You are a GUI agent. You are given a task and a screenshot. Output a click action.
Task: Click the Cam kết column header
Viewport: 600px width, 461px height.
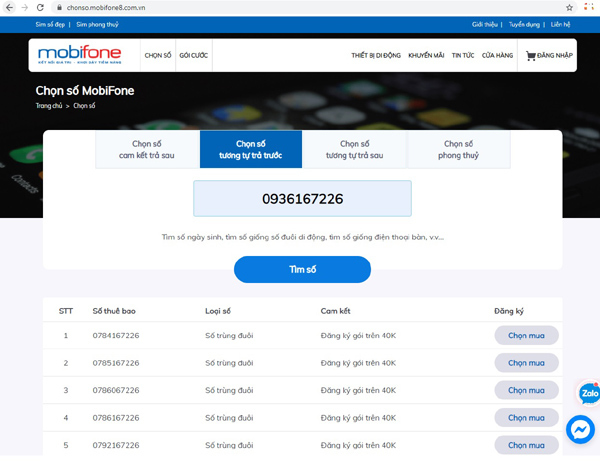[x=335, y=311]
